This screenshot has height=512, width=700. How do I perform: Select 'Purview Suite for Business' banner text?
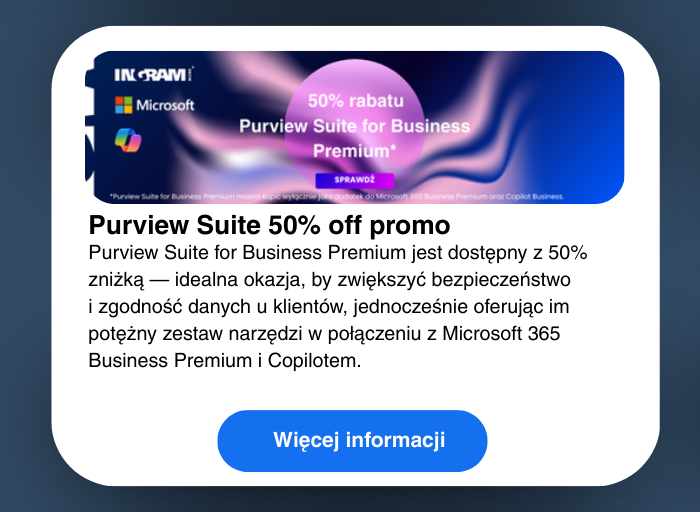click(x=354, y=126)
